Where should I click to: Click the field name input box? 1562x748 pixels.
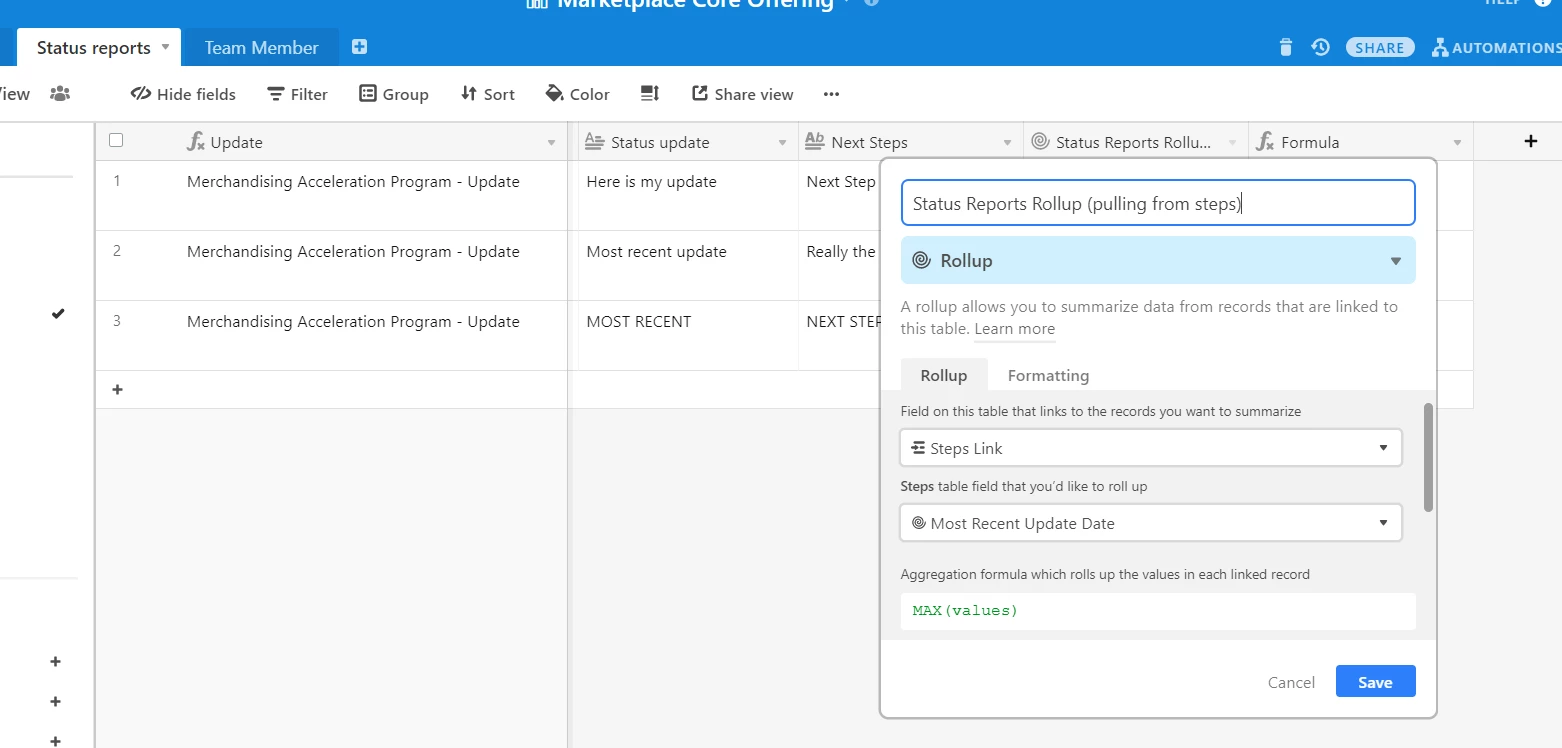pyautogui.click(x=1158, y=203)
